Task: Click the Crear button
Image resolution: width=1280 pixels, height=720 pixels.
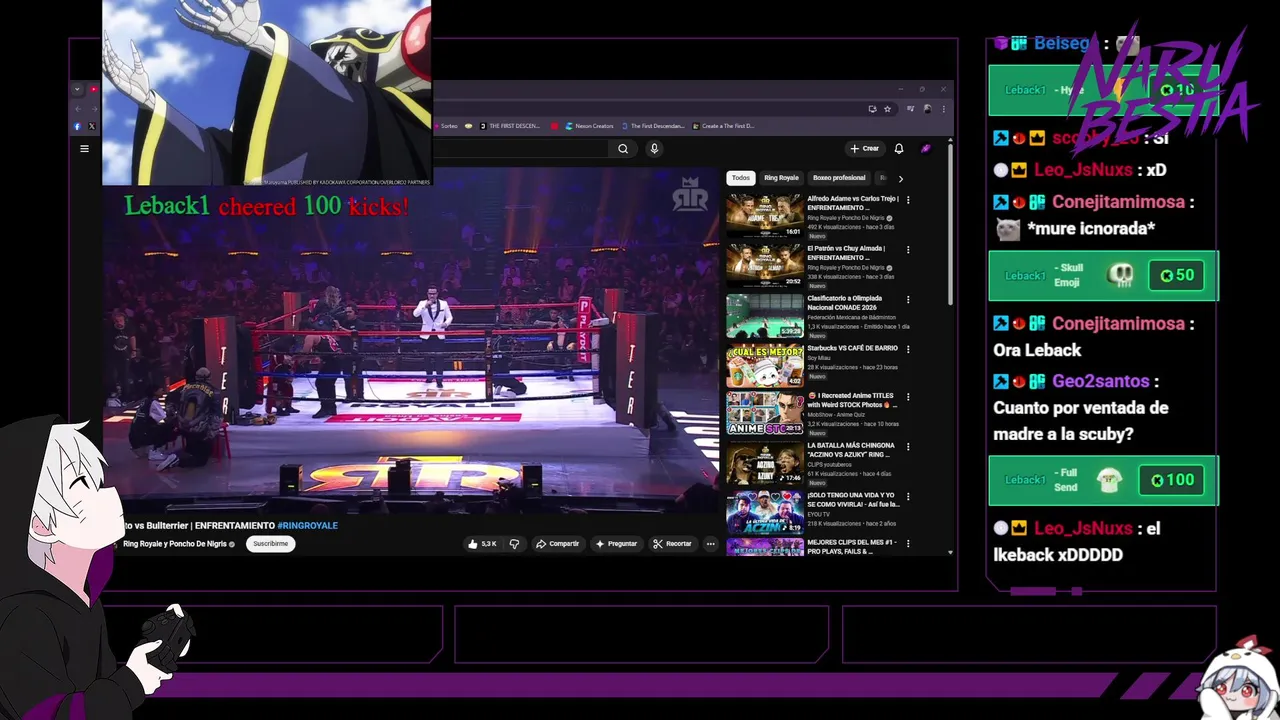Action: pos(864,148)
